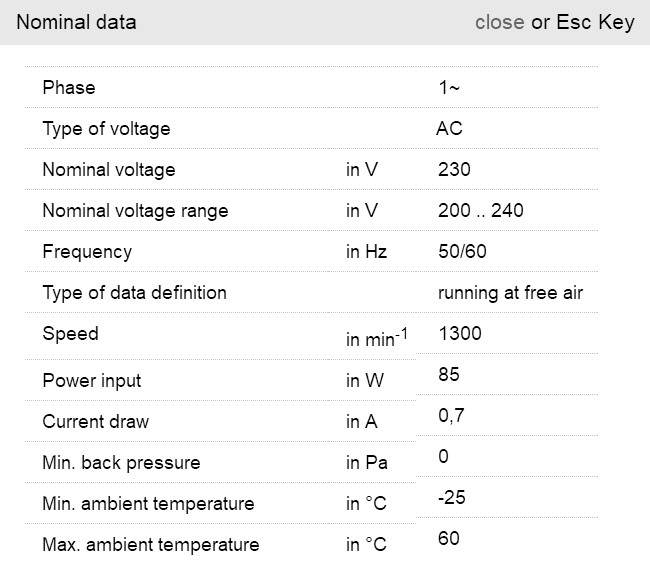Click the Current draw label

coord(95,422)
